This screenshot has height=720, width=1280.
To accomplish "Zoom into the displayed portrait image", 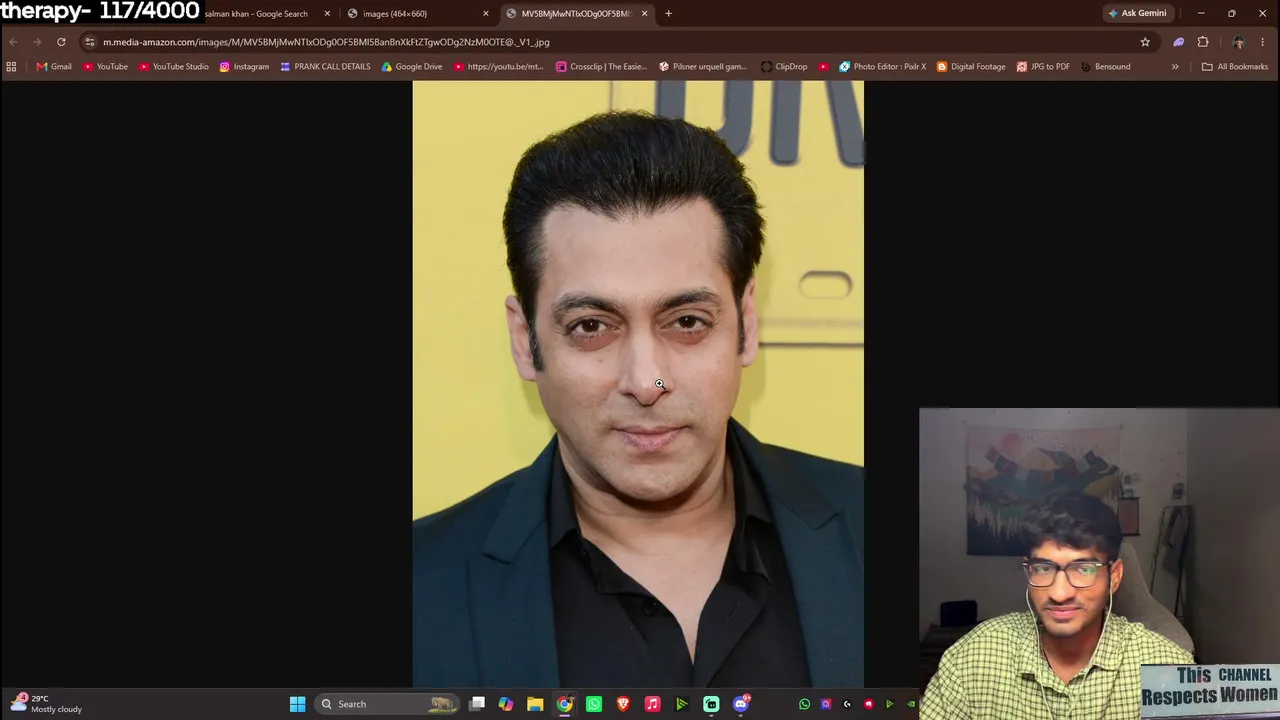I will pos(638,384).
